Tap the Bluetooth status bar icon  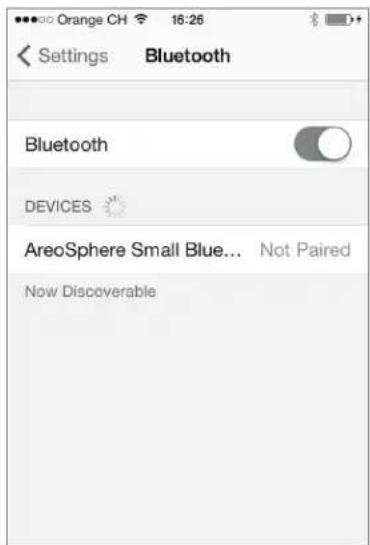(314, 19)
